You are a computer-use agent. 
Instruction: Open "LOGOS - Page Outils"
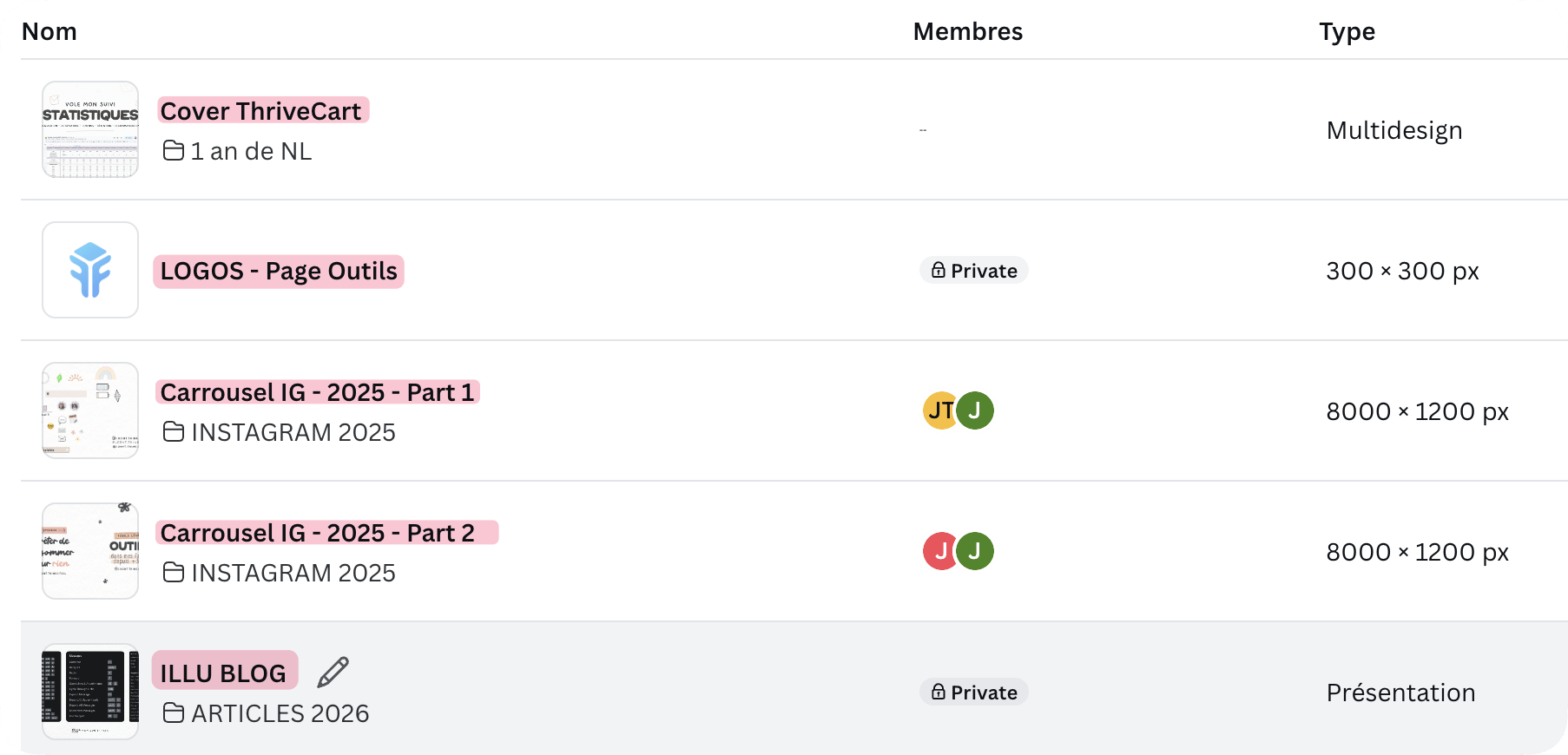[278, 271]
